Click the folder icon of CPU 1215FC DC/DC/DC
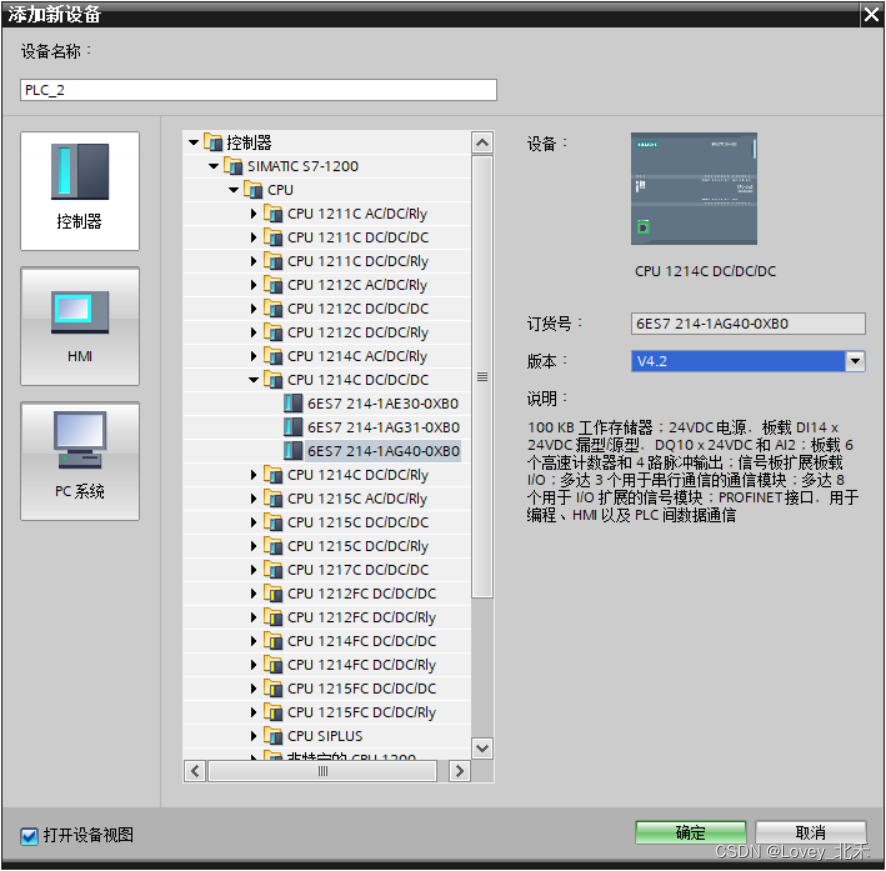 click(x=273, y=688)
